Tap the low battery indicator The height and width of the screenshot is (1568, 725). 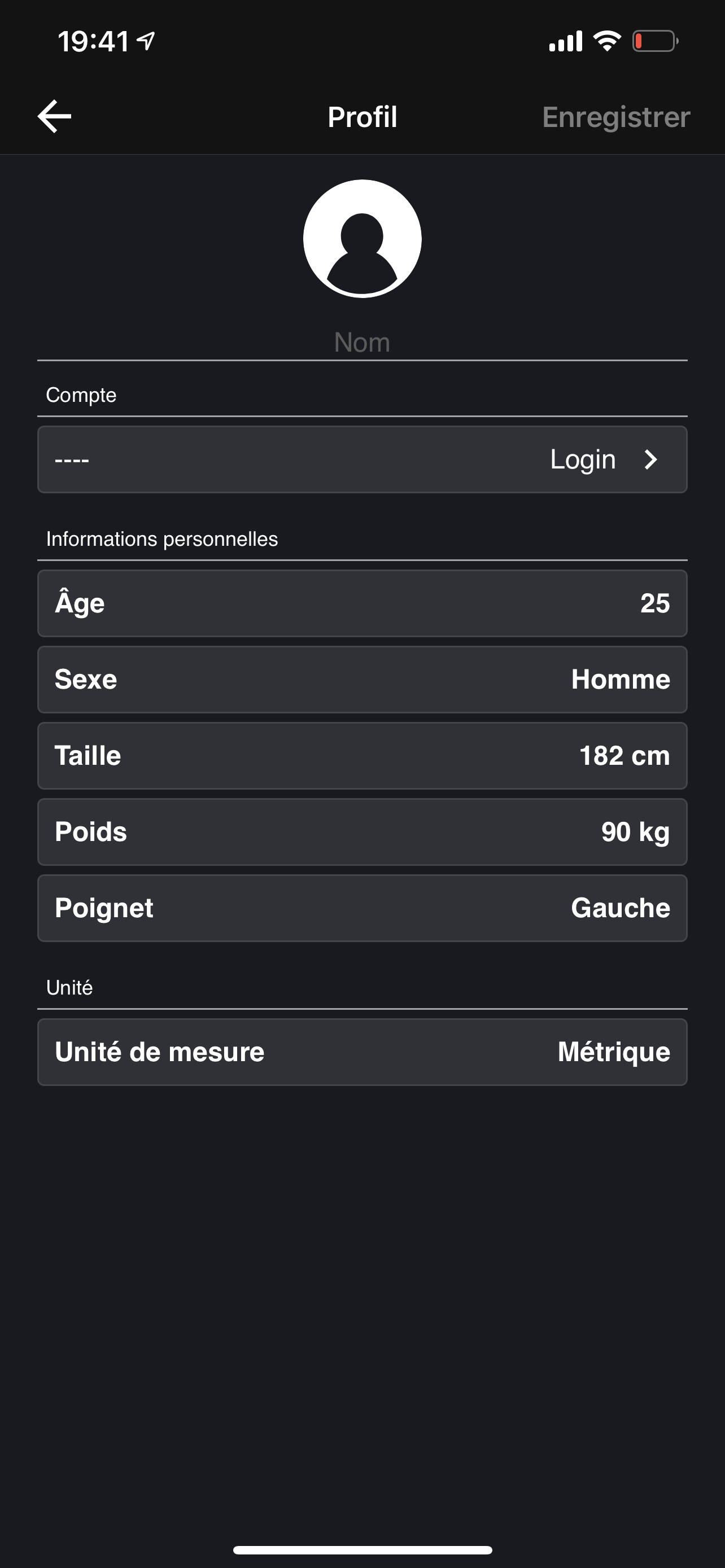[654, 41]
